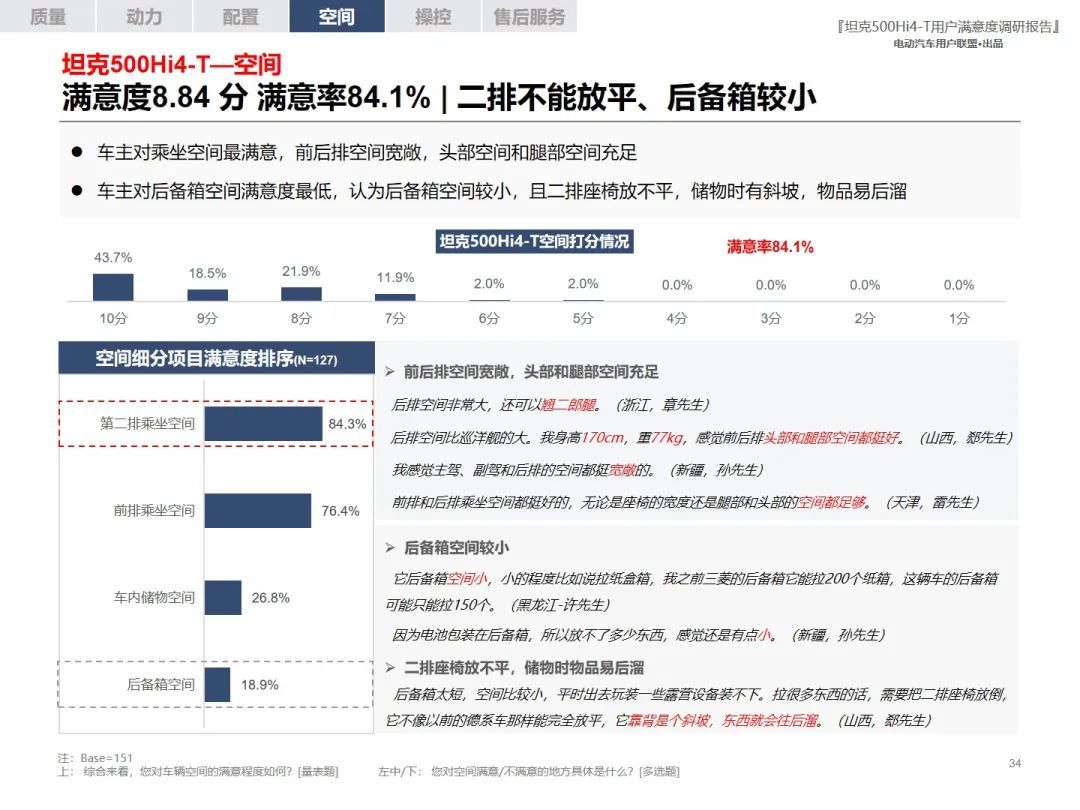Click the chart title 坦克500Hi4-T空间打分情况
The image size is (1080, 810).
point(534,241)
